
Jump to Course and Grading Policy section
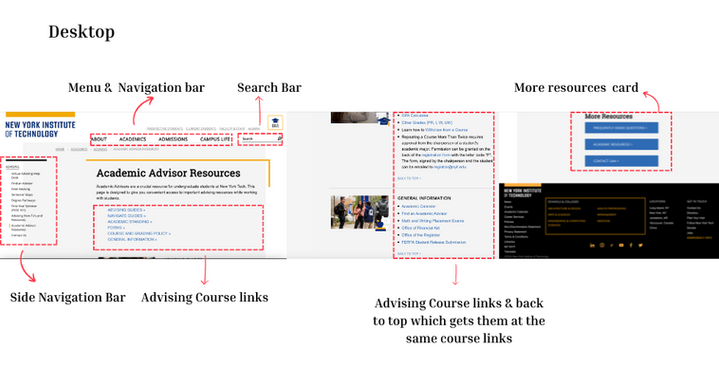tap(139, 234)
